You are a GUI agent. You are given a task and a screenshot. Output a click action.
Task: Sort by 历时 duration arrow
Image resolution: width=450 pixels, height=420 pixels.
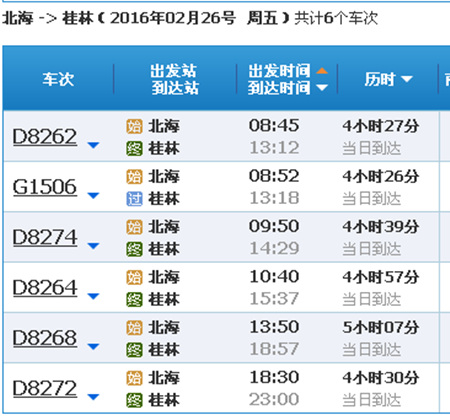tap(407, 79)
